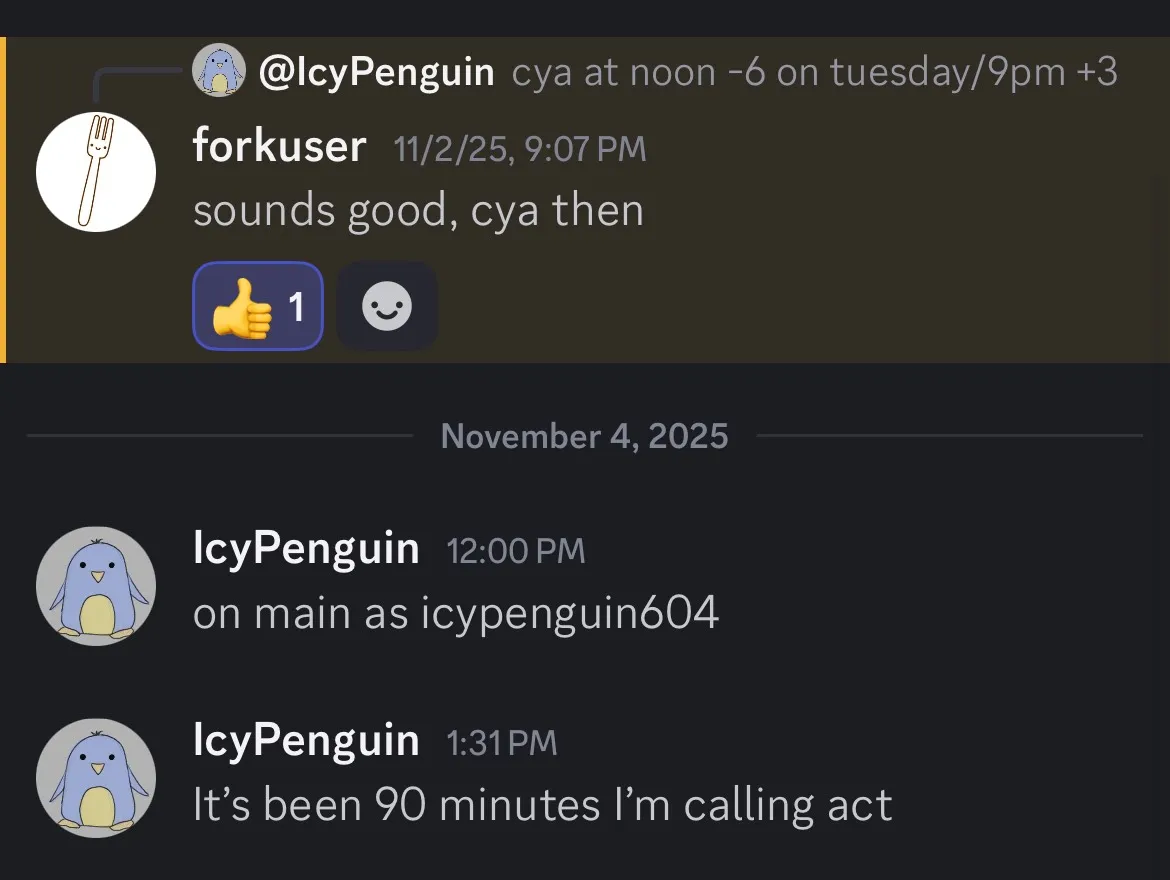This screenshot has height=880, width=1170.
Task: Expand the replied-to message by clicking its preview
Action: tap(815, 71)
